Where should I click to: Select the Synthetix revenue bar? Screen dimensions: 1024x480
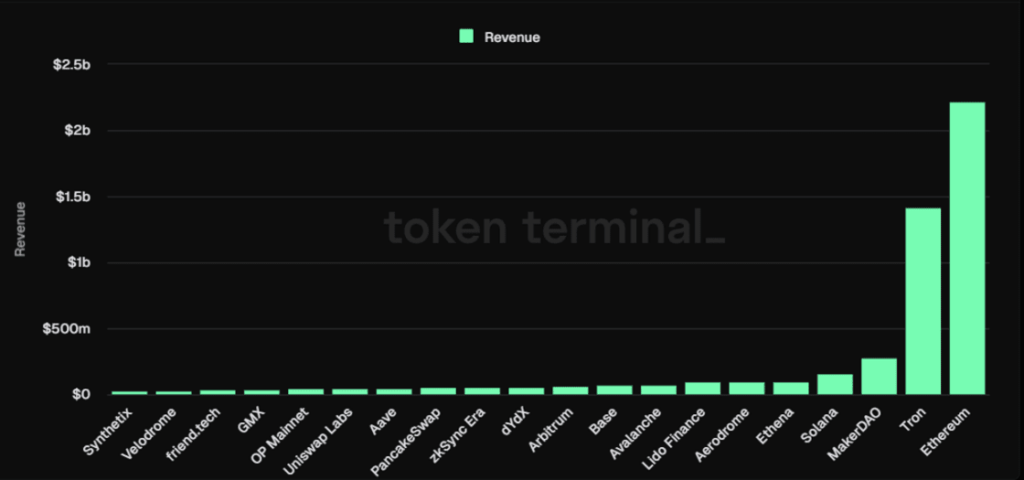(129, 393)
